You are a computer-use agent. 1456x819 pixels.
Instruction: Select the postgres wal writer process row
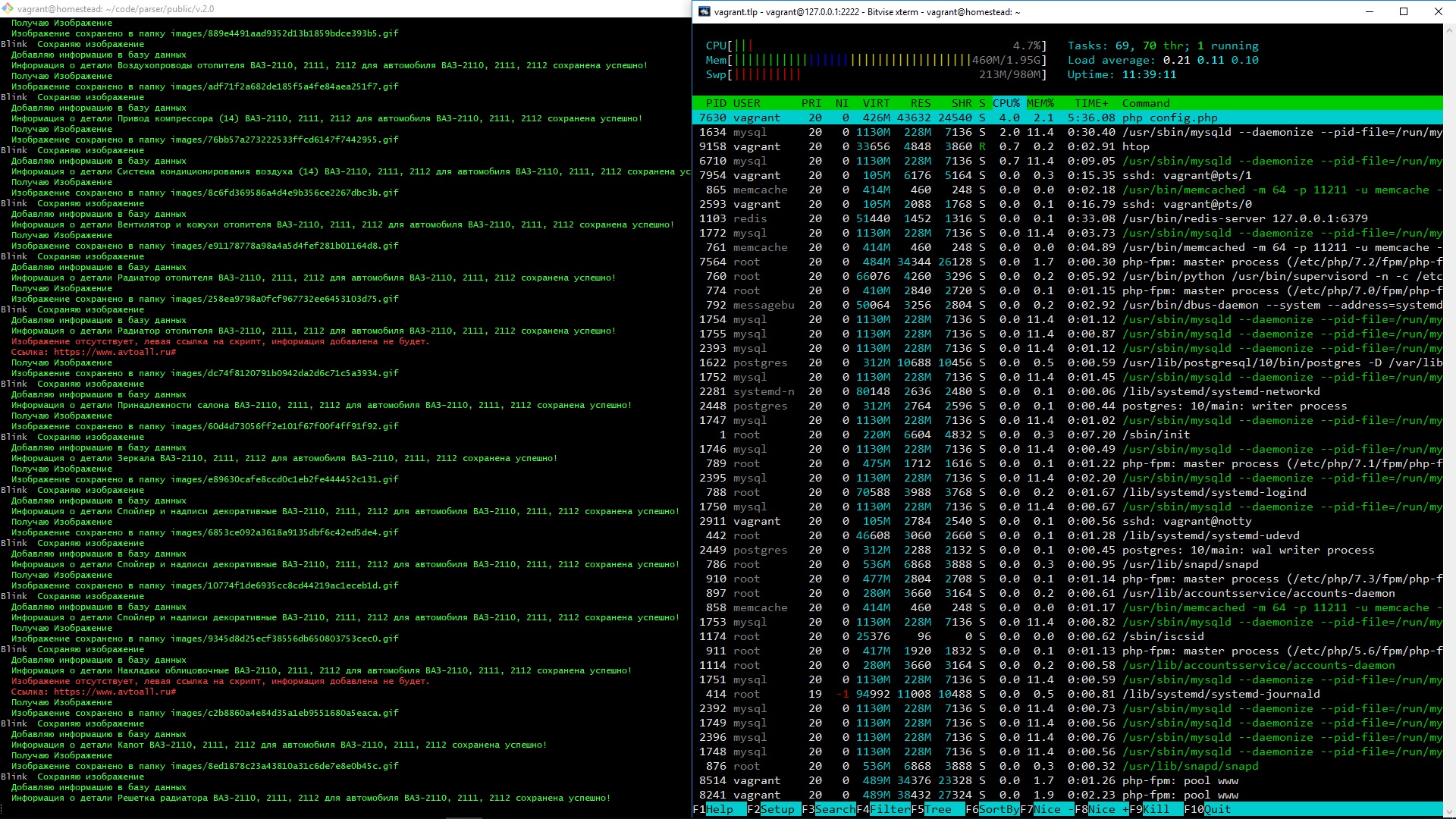click(x=1067, y=550)
